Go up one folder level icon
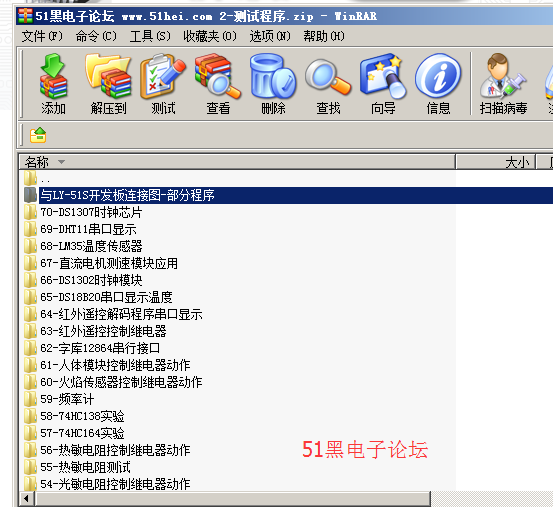The width and height of the screenshot is (553, 507). coord(38,135)
